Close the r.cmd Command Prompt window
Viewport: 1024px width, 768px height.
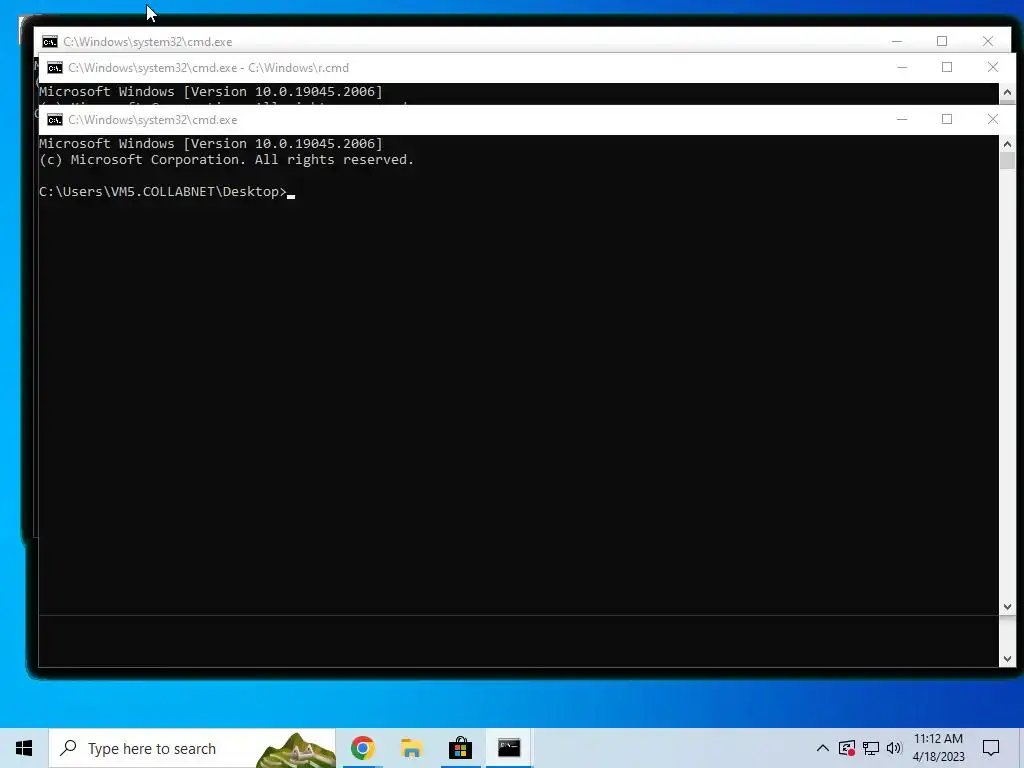pos(993,67)
